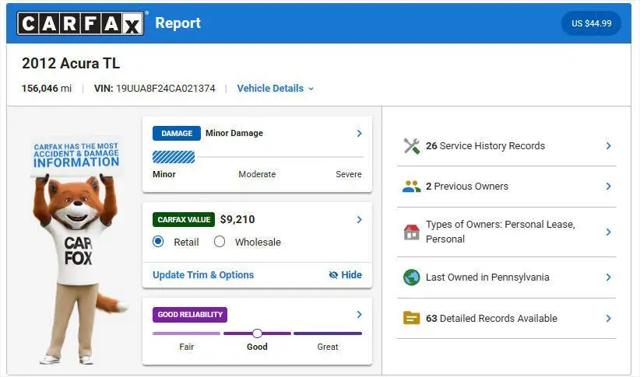The image size is (640, 377).
Task: Click the US $44.99 price button
Action: (x=591, y=23)
